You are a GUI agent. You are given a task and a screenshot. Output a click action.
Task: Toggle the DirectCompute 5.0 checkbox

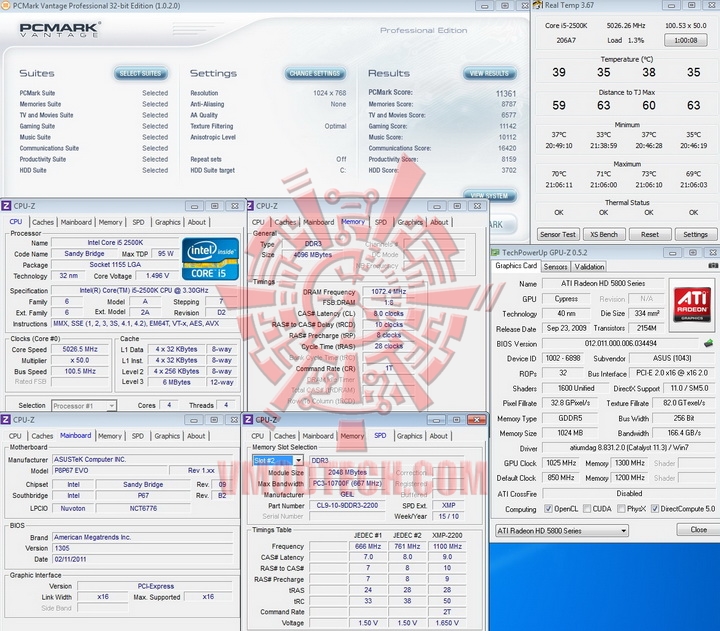coord(655,508)
